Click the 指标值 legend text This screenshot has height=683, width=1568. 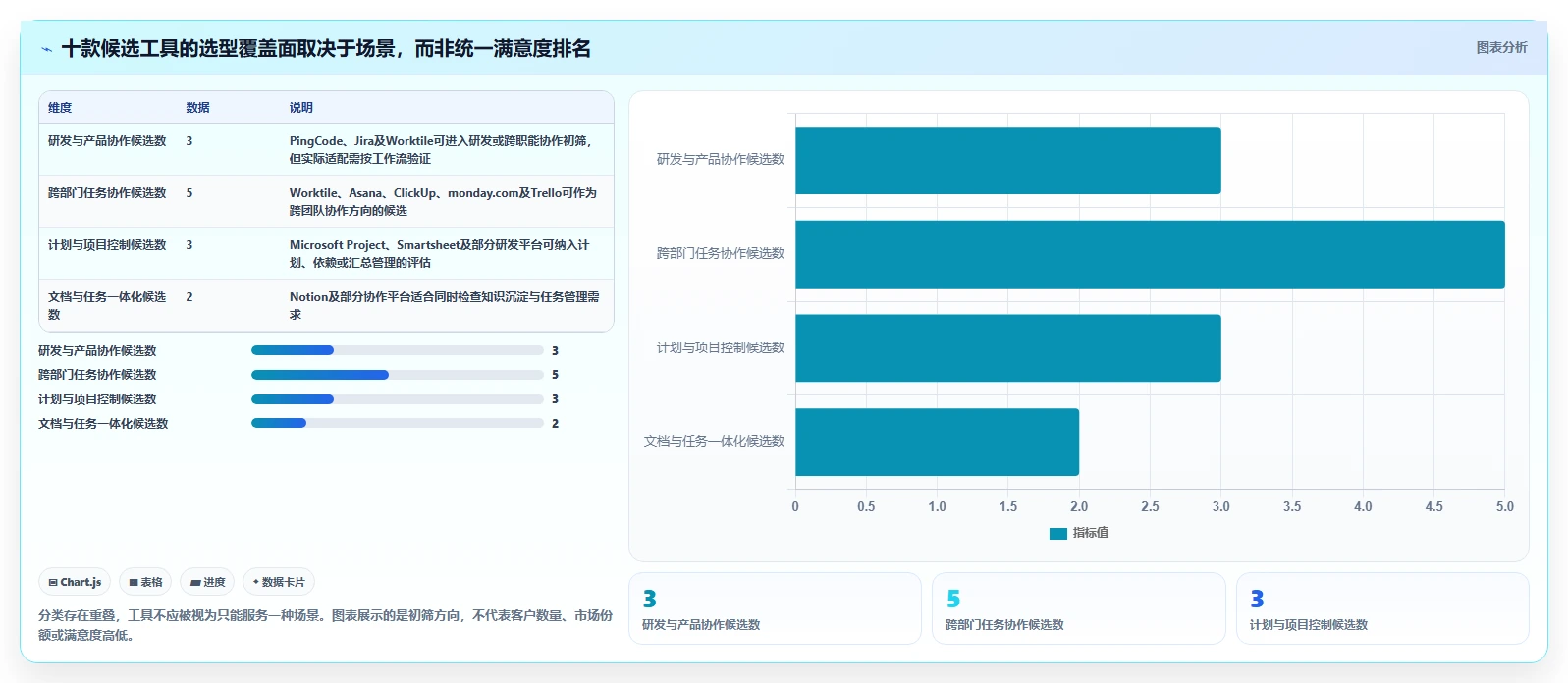tap(1091, 533)
